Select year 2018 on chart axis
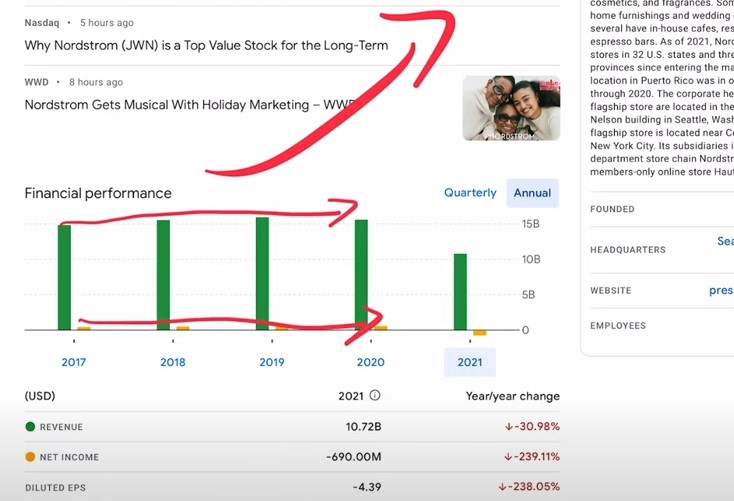The image size is (734, 501). click(173, 362)
